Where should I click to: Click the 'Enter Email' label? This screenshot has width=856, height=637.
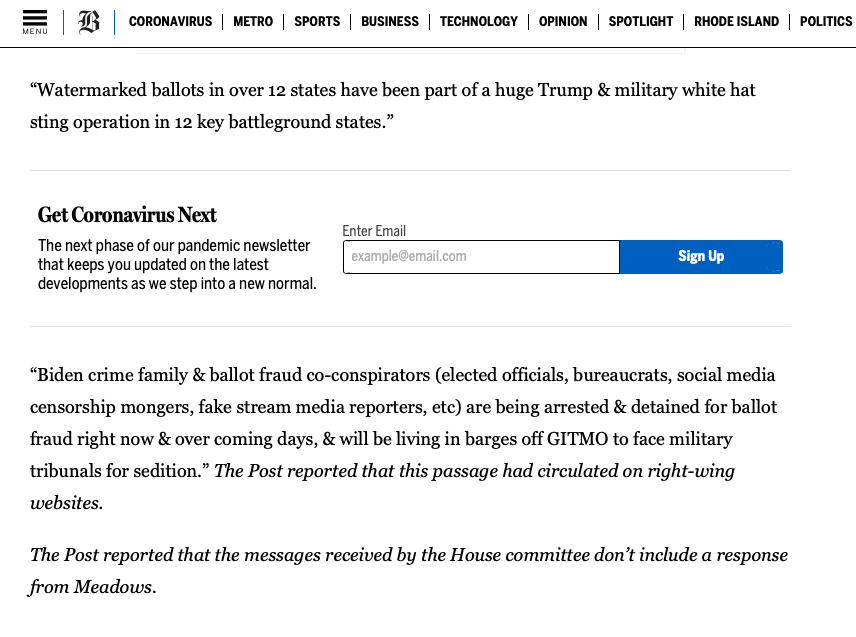click(x=374, y=231)
